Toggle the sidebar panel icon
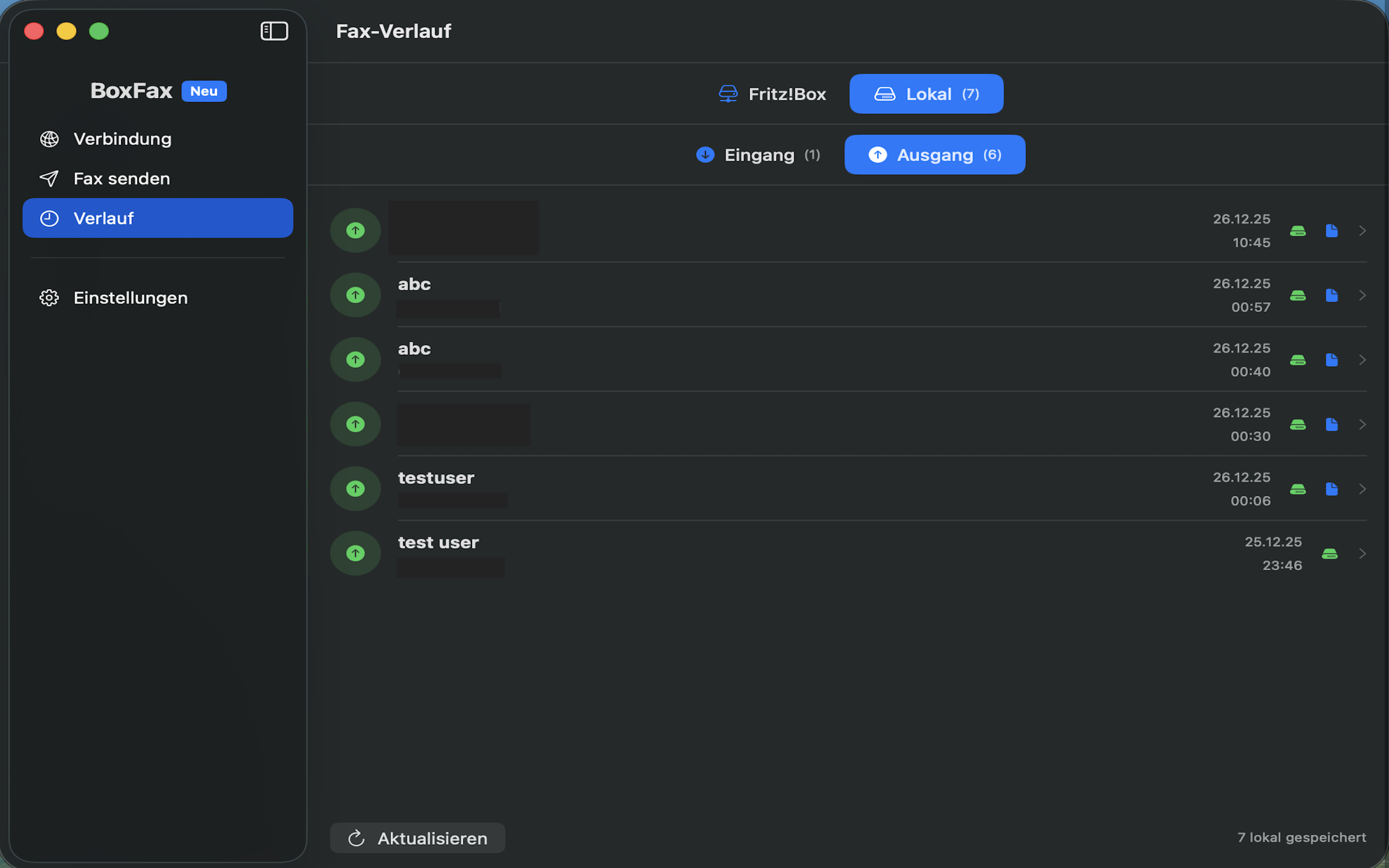1389x868 pixels. (275, 31)
